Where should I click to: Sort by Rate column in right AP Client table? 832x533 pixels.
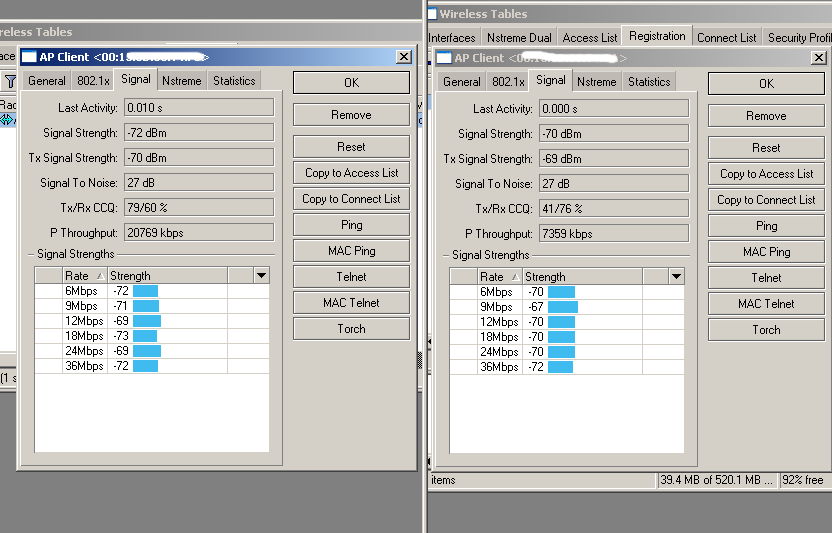click(500, 277)
